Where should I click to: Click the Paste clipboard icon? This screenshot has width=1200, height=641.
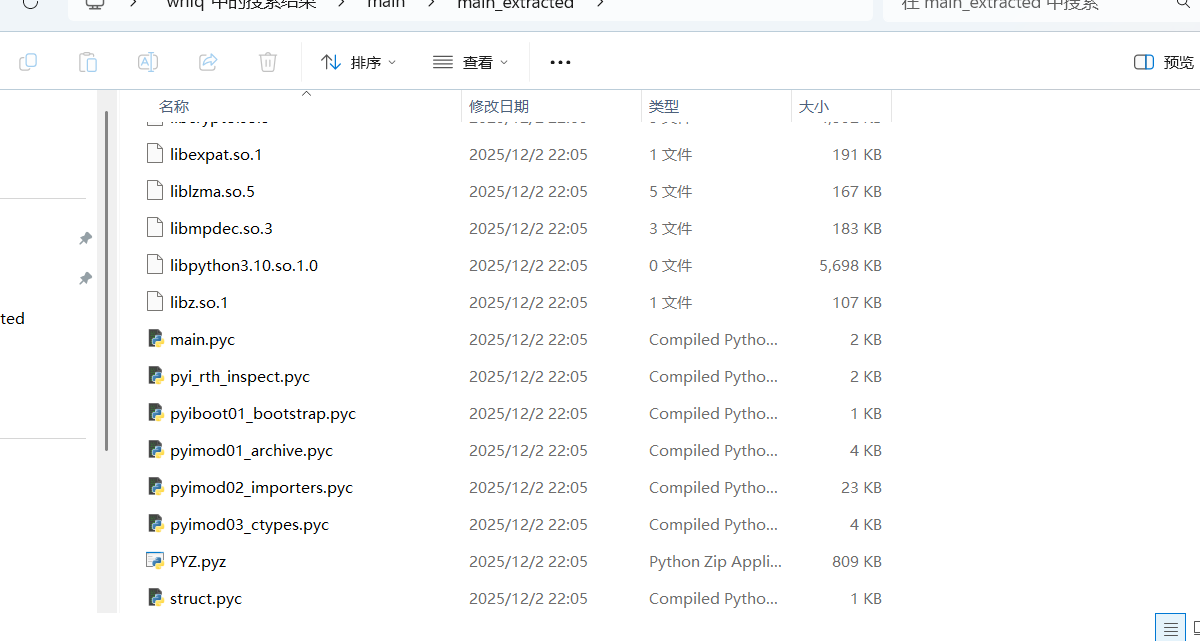click(88, 62)
